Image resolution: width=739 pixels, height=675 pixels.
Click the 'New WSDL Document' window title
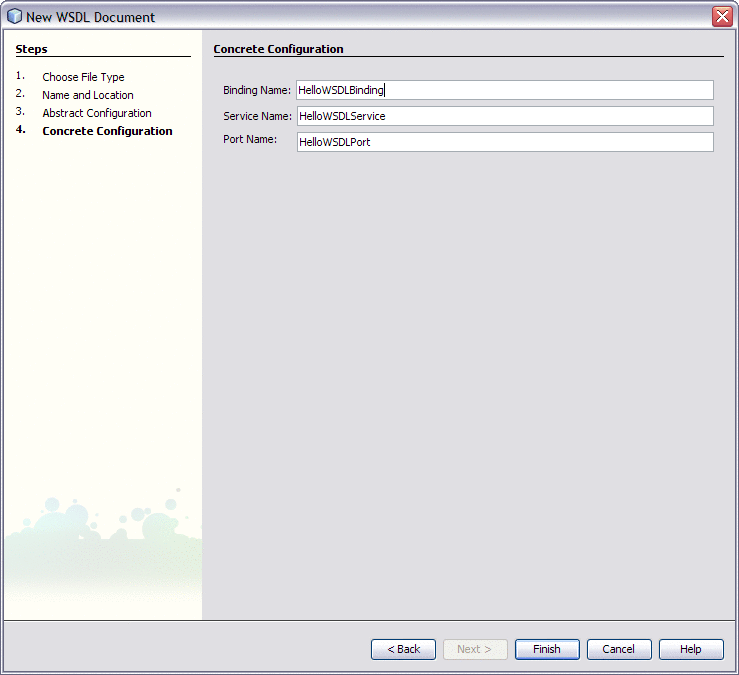point(90,17)
